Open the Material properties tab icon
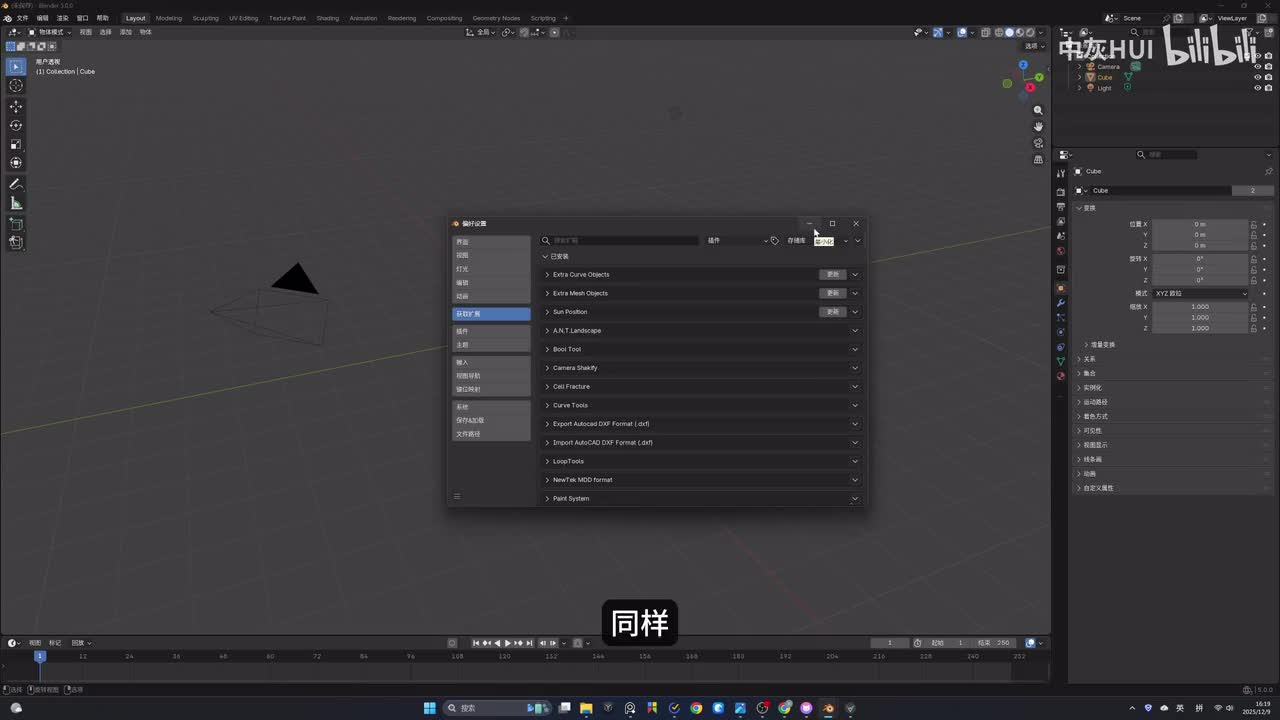1280x720 pixels. click(1061, 376)
